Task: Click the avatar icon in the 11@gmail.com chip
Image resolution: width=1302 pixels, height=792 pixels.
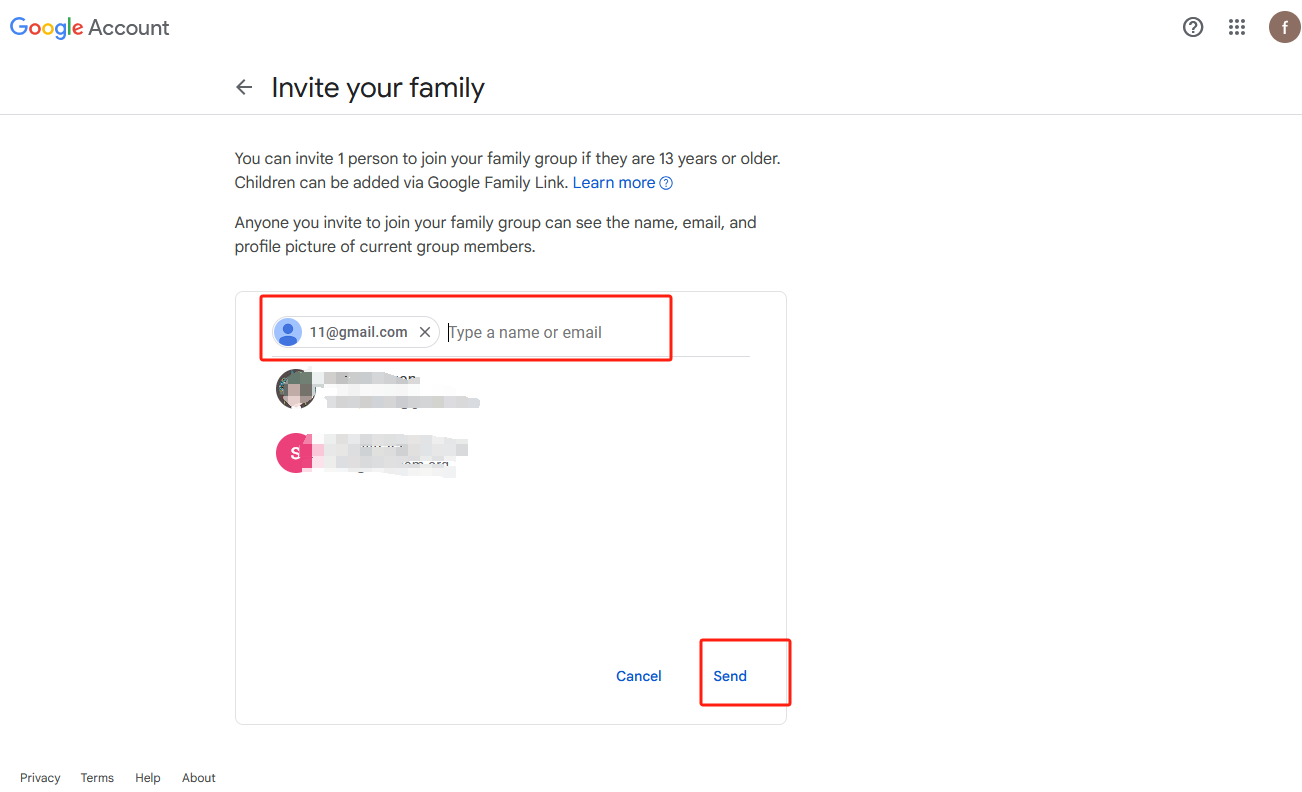Action: 289,332
